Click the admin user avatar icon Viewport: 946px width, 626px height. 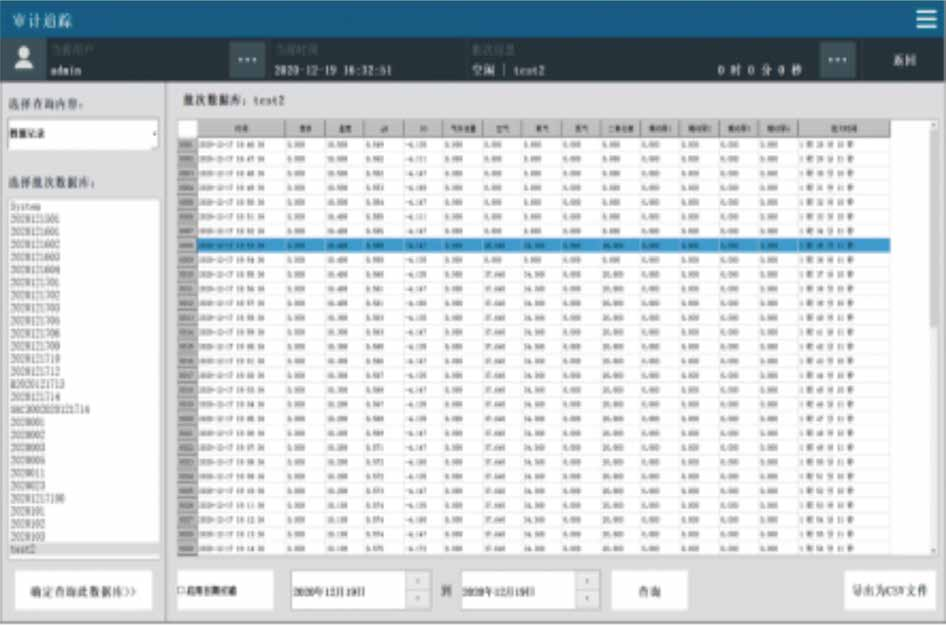(x=24, y=60)
